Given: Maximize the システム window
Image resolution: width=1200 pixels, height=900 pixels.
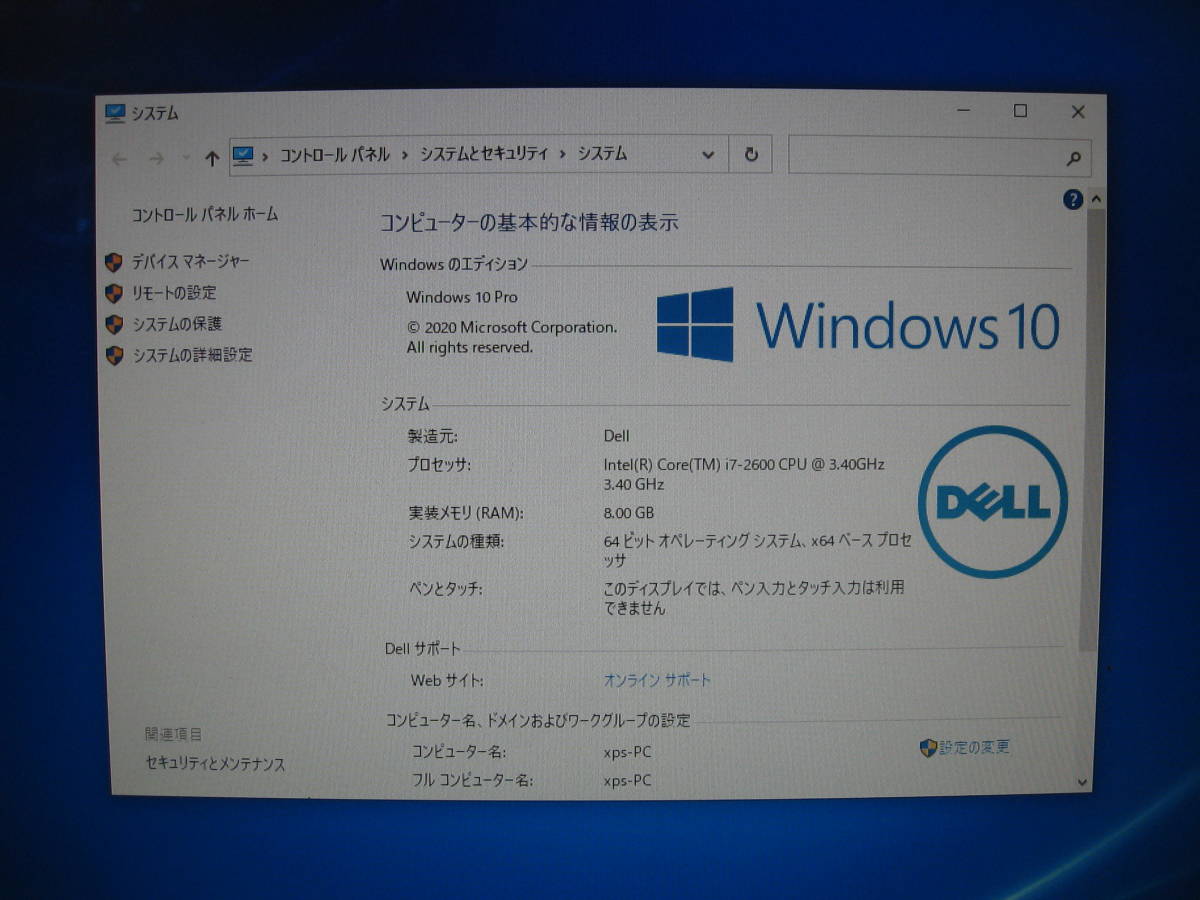Looking at the screenshot, I should tap(1020, 111).
